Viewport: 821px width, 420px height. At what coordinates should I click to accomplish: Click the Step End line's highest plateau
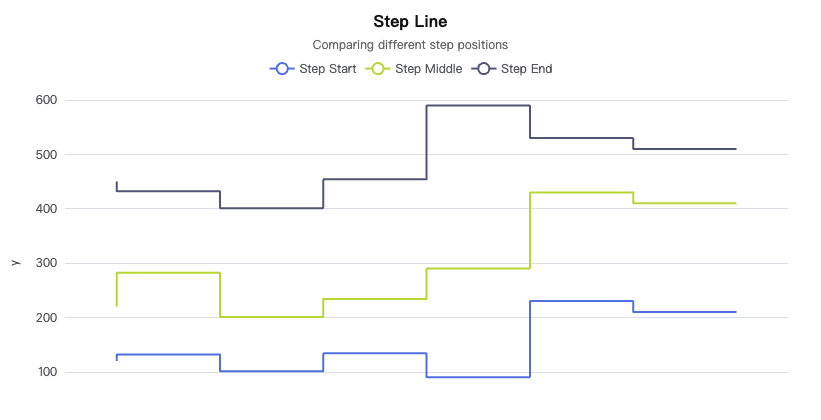478,105
